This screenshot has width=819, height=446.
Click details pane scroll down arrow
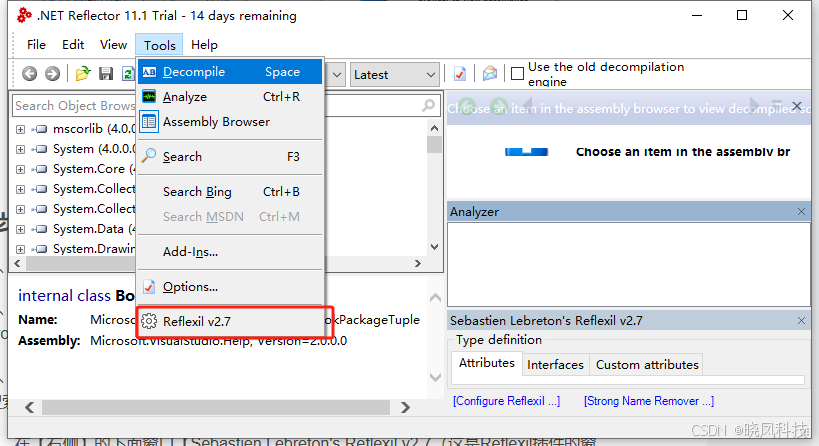point(435,377)
